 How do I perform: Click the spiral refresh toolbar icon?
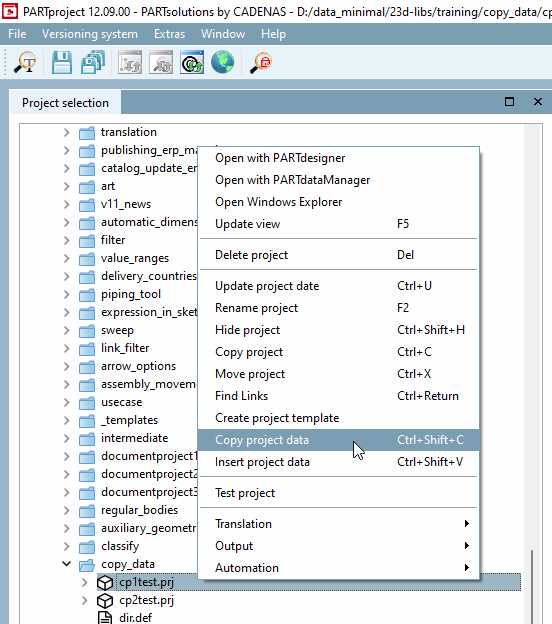click(192, 62)
